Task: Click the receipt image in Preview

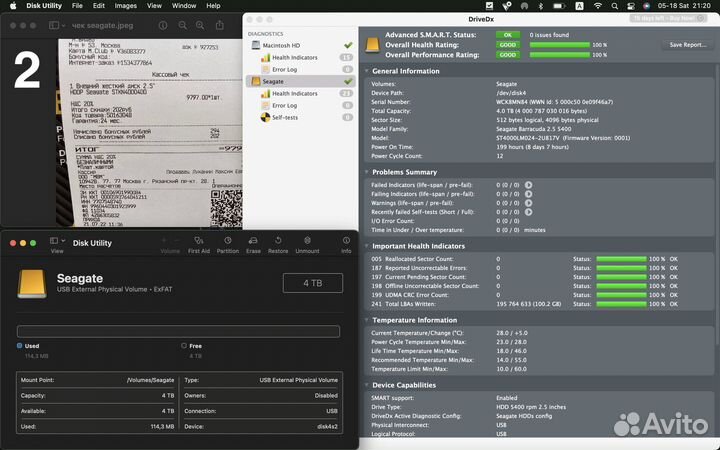Action: [x=149, y=133]
